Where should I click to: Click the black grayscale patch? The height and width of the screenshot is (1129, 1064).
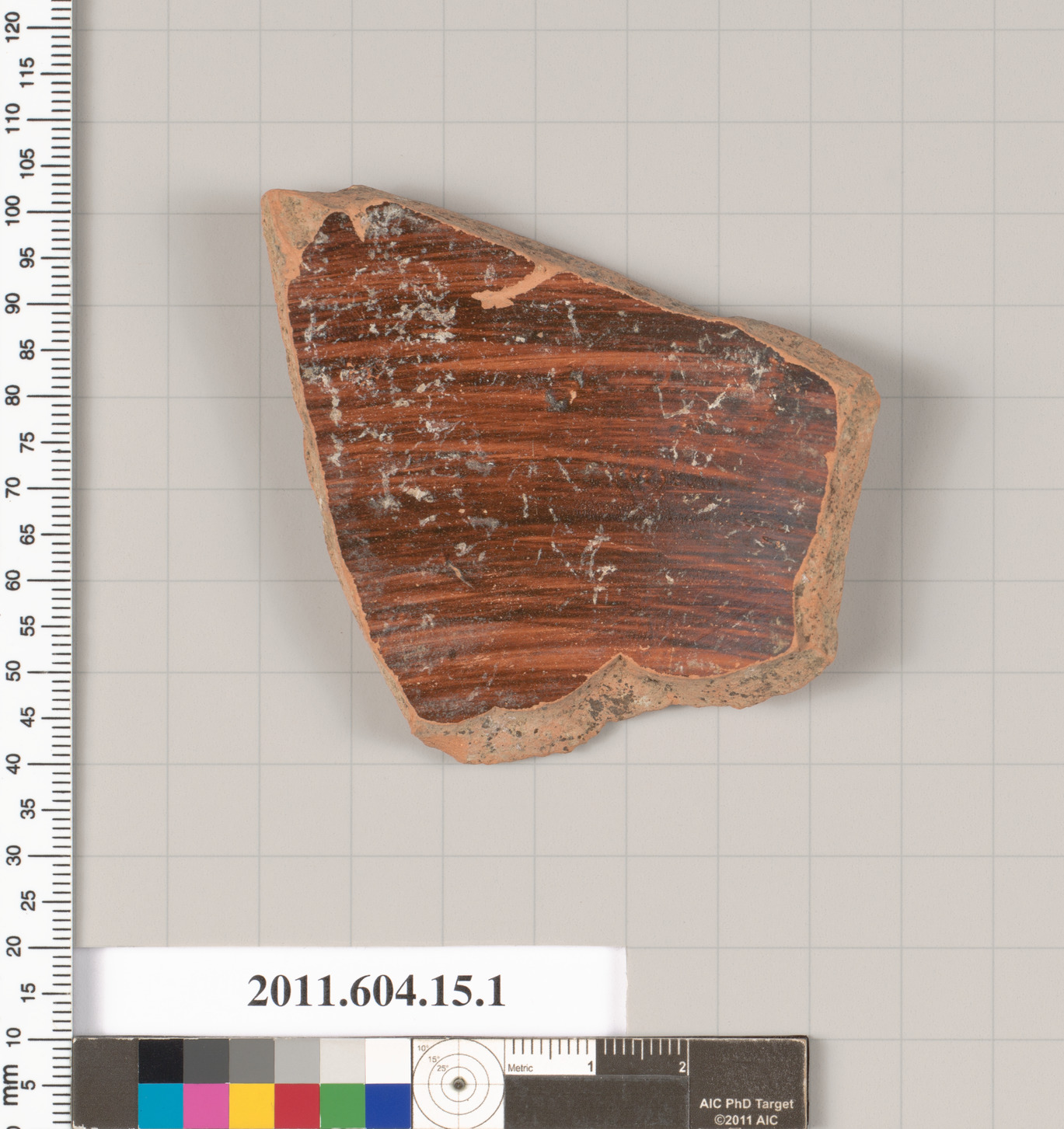[161, 1061]
